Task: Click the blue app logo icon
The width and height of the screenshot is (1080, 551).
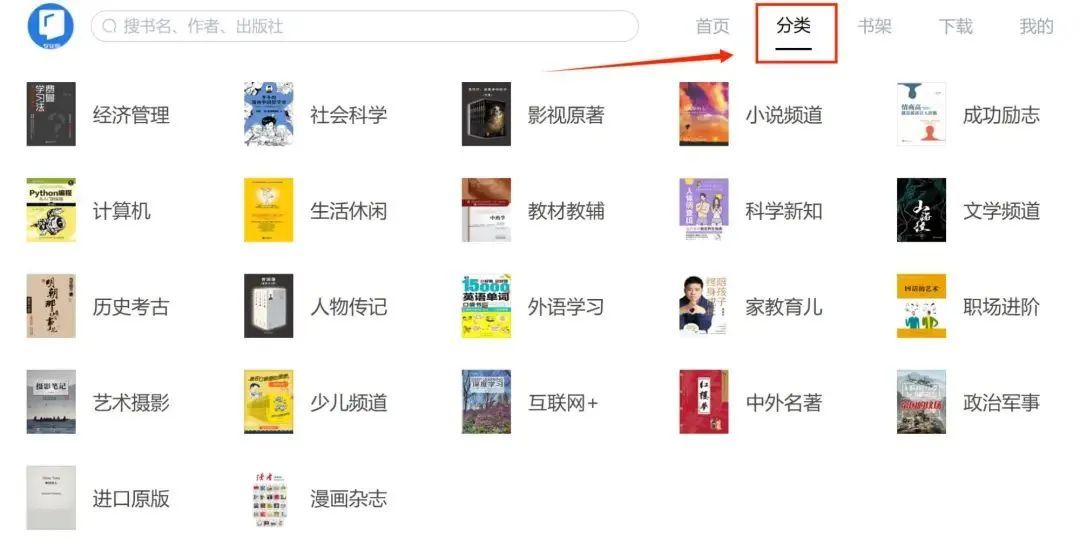Action: click(50, 26)
